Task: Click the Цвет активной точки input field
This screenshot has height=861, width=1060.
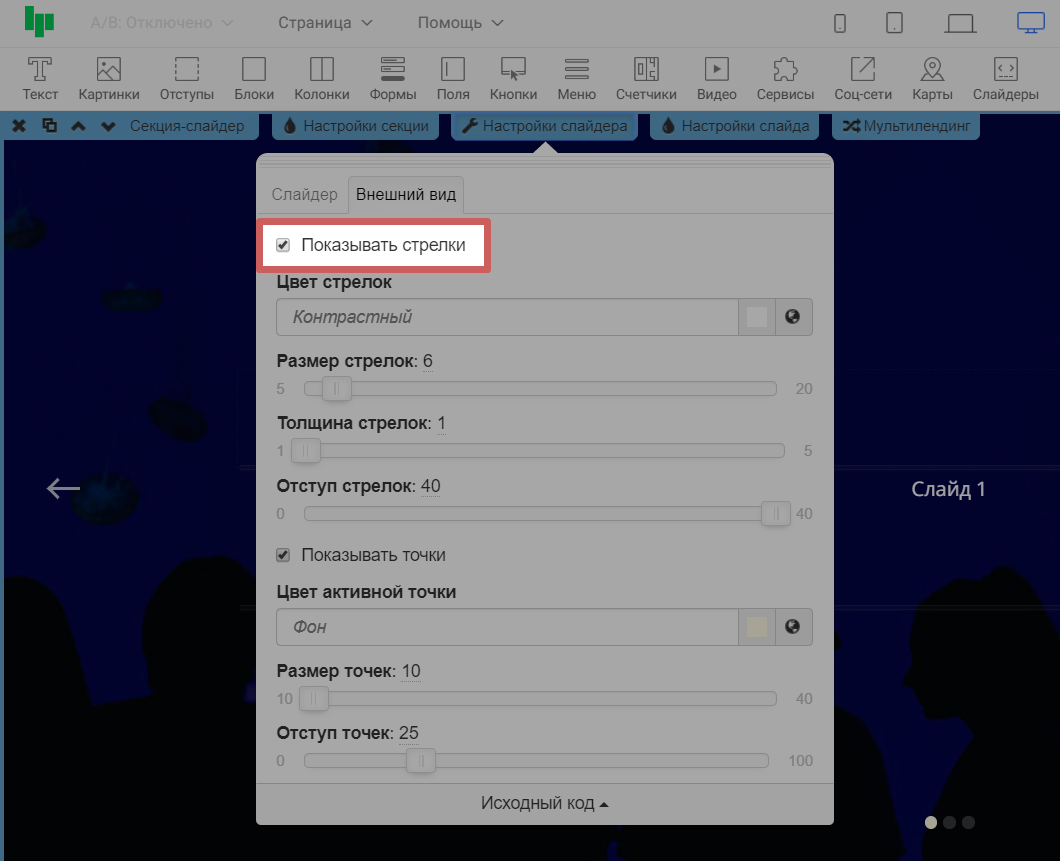Action: pyautogui.click(x=507, y=627)
